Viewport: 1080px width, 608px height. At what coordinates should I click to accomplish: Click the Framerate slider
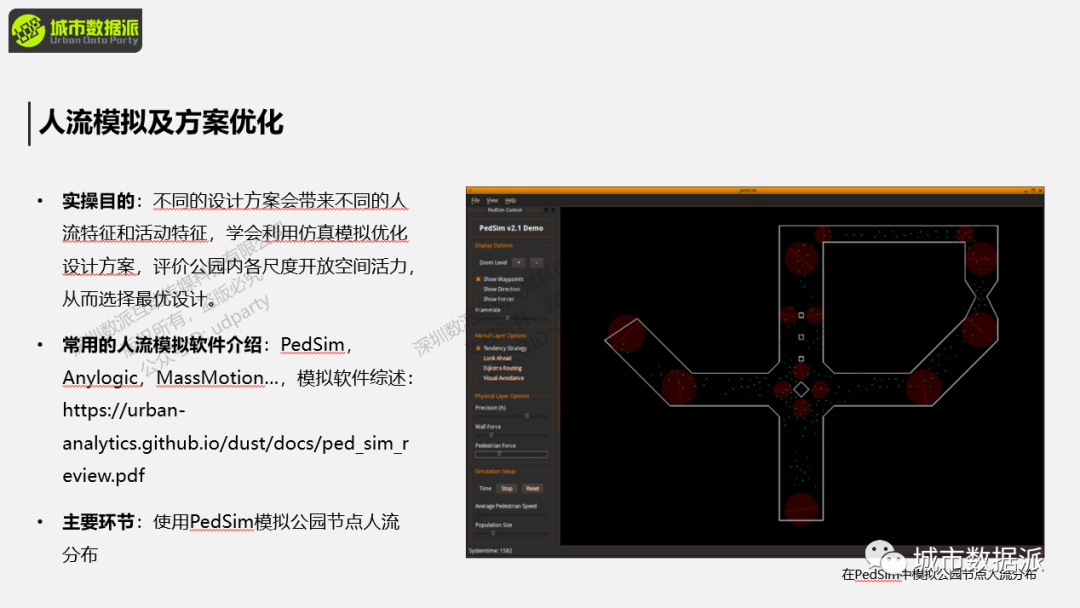(511, 318)
